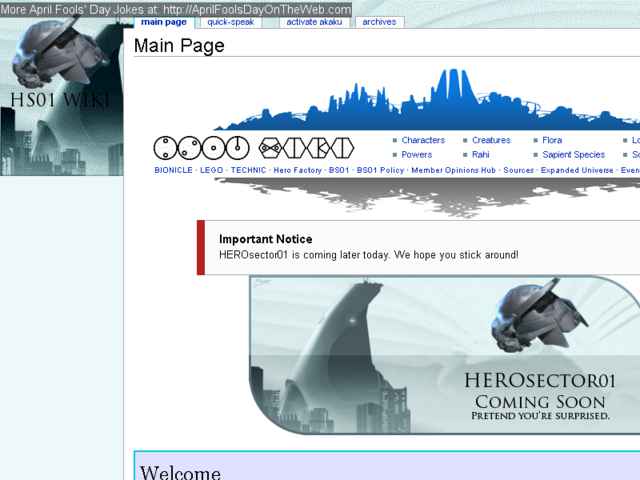Follow the TECHNIC link
This screenshot has height=480, width=640.
point(248,170)
